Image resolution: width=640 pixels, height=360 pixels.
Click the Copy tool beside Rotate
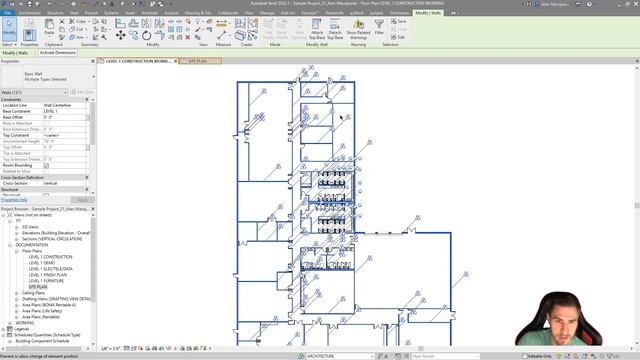[x=133, y=36]
